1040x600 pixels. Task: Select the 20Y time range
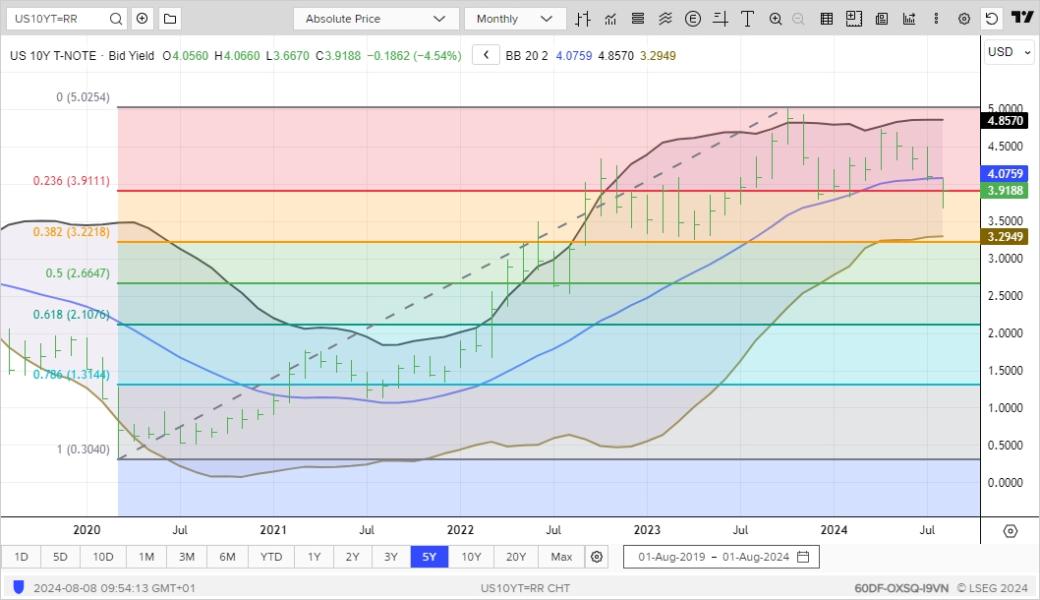coord(515,557)
